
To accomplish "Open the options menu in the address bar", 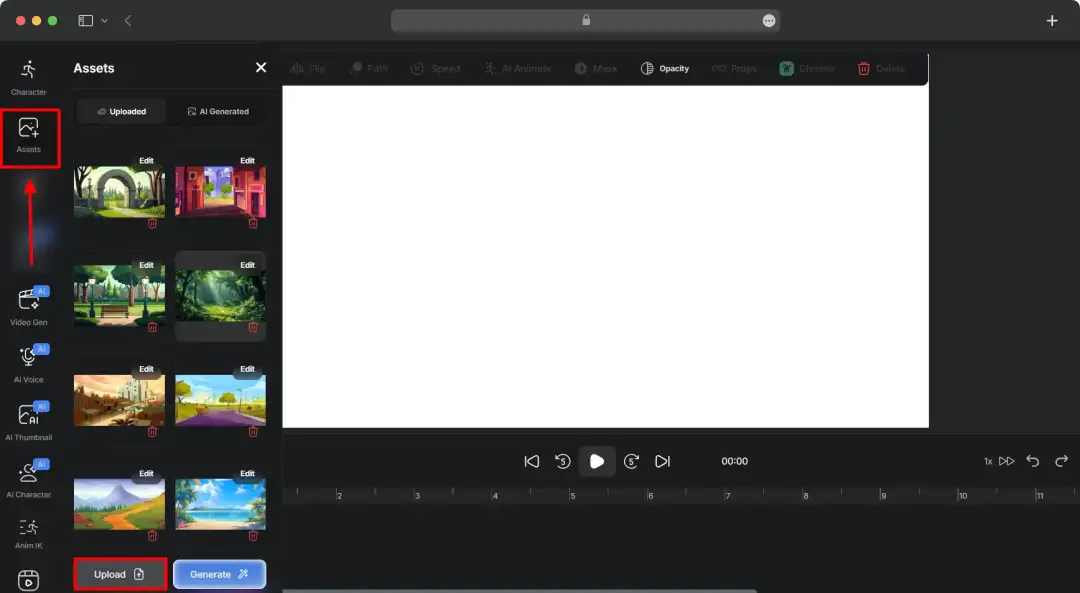I will (768, 20).
